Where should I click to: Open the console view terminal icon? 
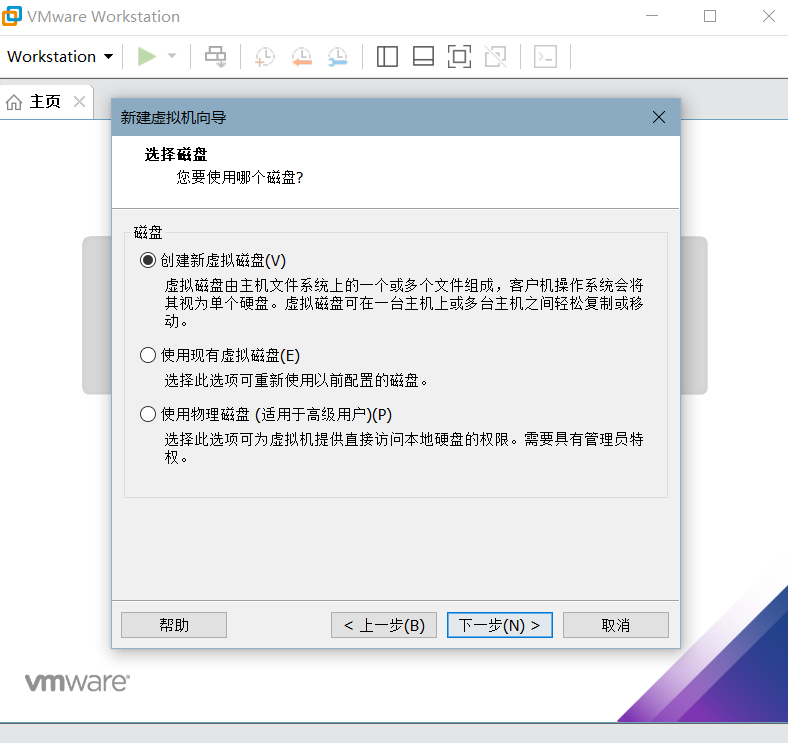pyautogui.click(x=545, y=56)
